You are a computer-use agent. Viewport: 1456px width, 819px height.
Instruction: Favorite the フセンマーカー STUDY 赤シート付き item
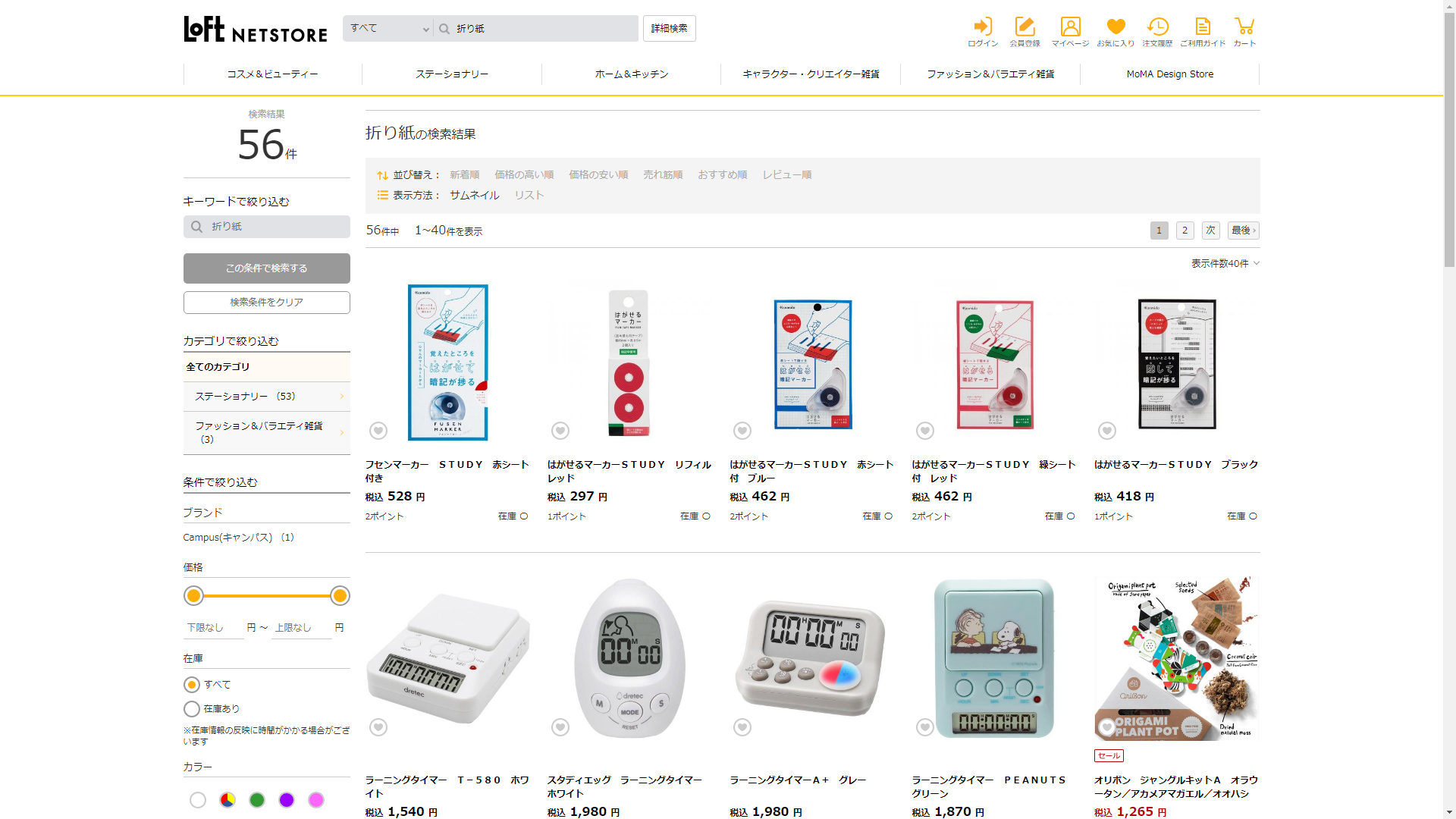tap(378, 431)
